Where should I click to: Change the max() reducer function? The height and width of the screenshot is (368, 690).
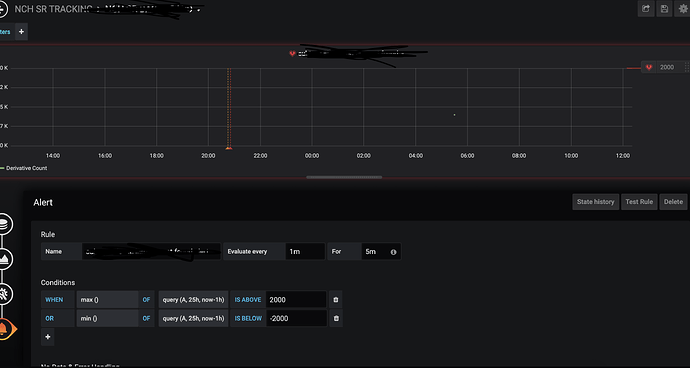[x=107, y=300]
